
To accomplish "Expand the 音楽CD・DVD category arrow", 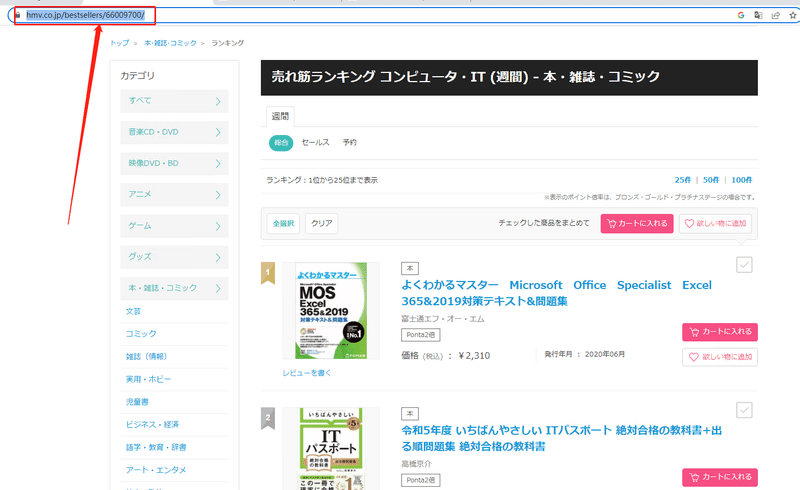I will (x=218, y=133).
